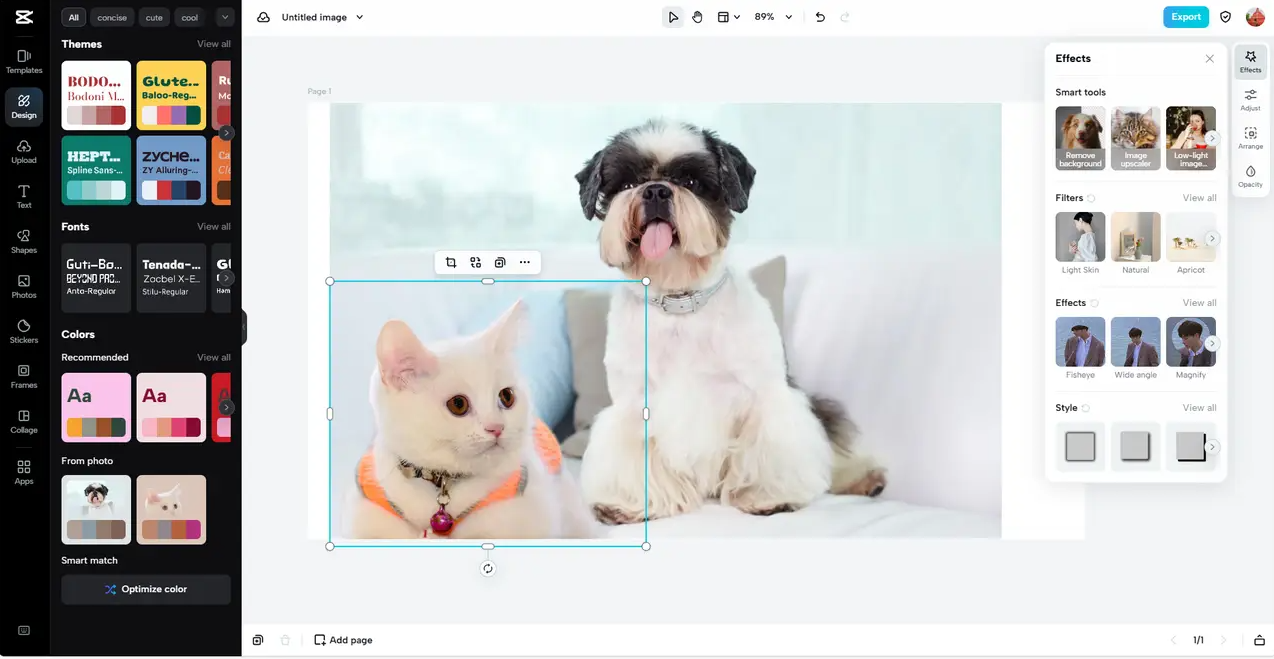The width and height of the screenshot is (1274, 659).
Task: Apply the Spline Sans theme card
Action: click(x=96, y=170)
